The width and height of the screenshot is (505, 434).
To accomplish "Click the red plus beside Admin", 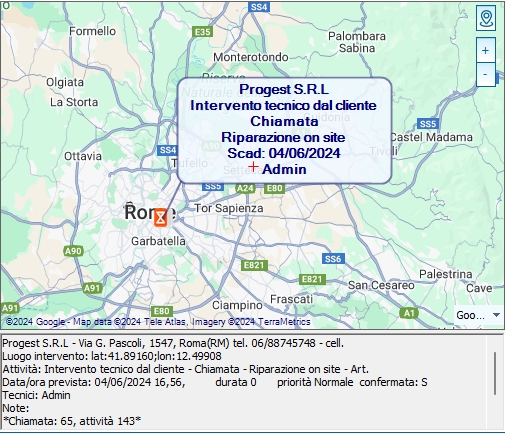I will [253, 167].
